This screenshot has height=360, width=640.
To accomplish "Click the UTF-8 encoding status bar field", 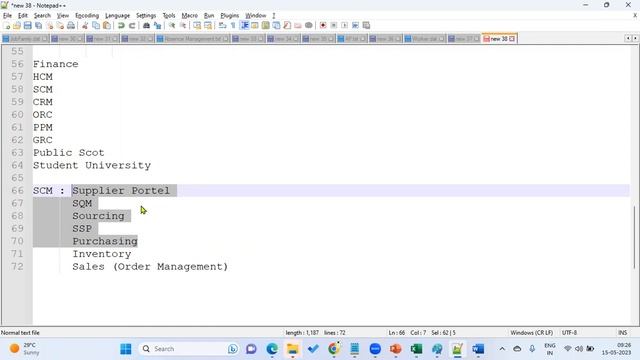I will tap(569, 333).
